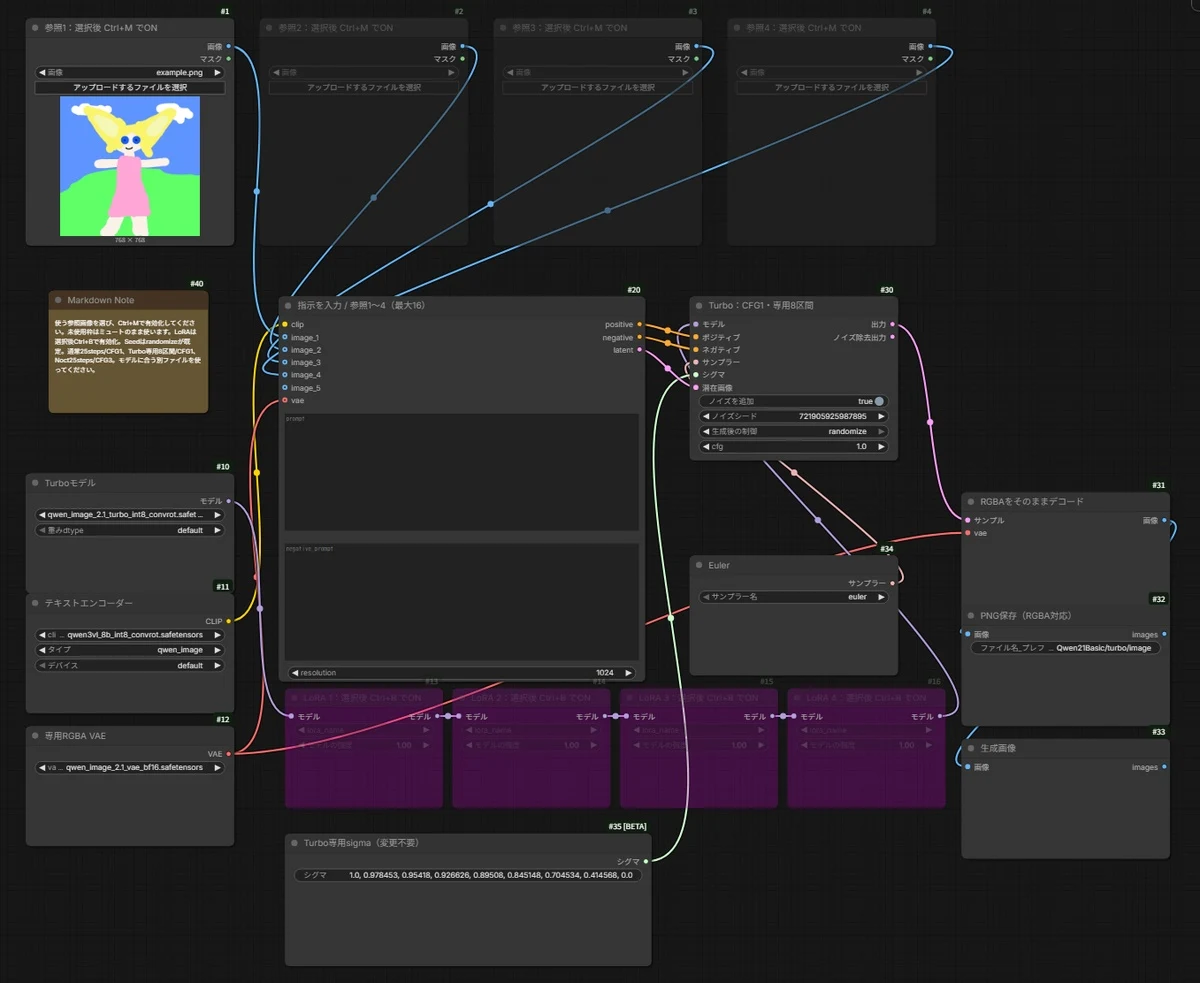The width and height of the screenshot is (1200, 983).
Task: Collapse the テキストエンコーダー node with its dot
Action: pos(36,603)
